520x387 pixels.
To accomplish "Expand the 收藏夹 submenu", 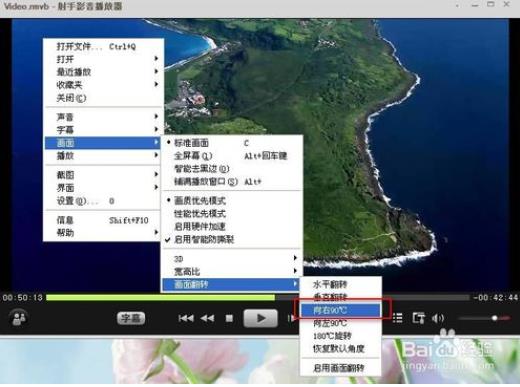I will click(x=104, y=85).
